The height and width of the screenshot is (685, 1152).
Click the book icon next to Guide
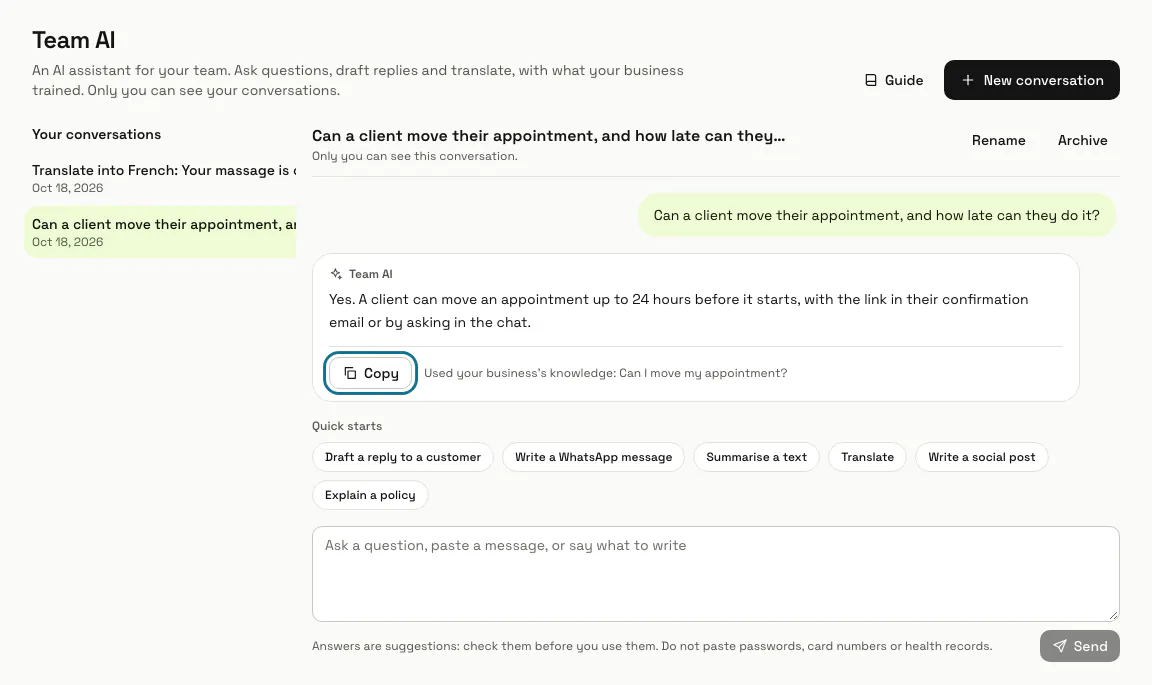(x=871, y=80)
